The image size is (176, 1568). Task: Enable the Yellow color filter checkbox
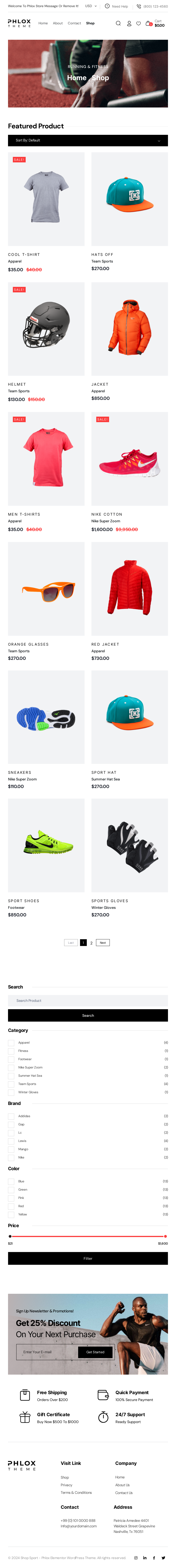point(11,1214)
